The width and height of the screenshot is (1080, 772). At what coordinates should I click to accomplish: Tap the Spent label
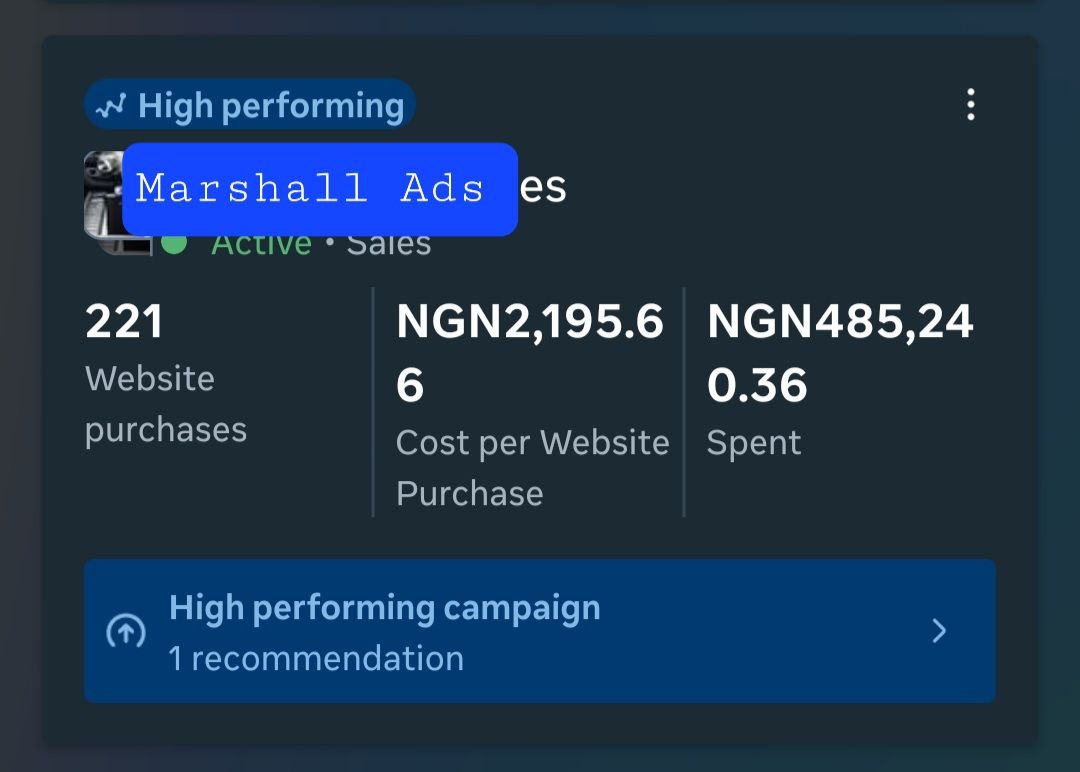point(754,443)
